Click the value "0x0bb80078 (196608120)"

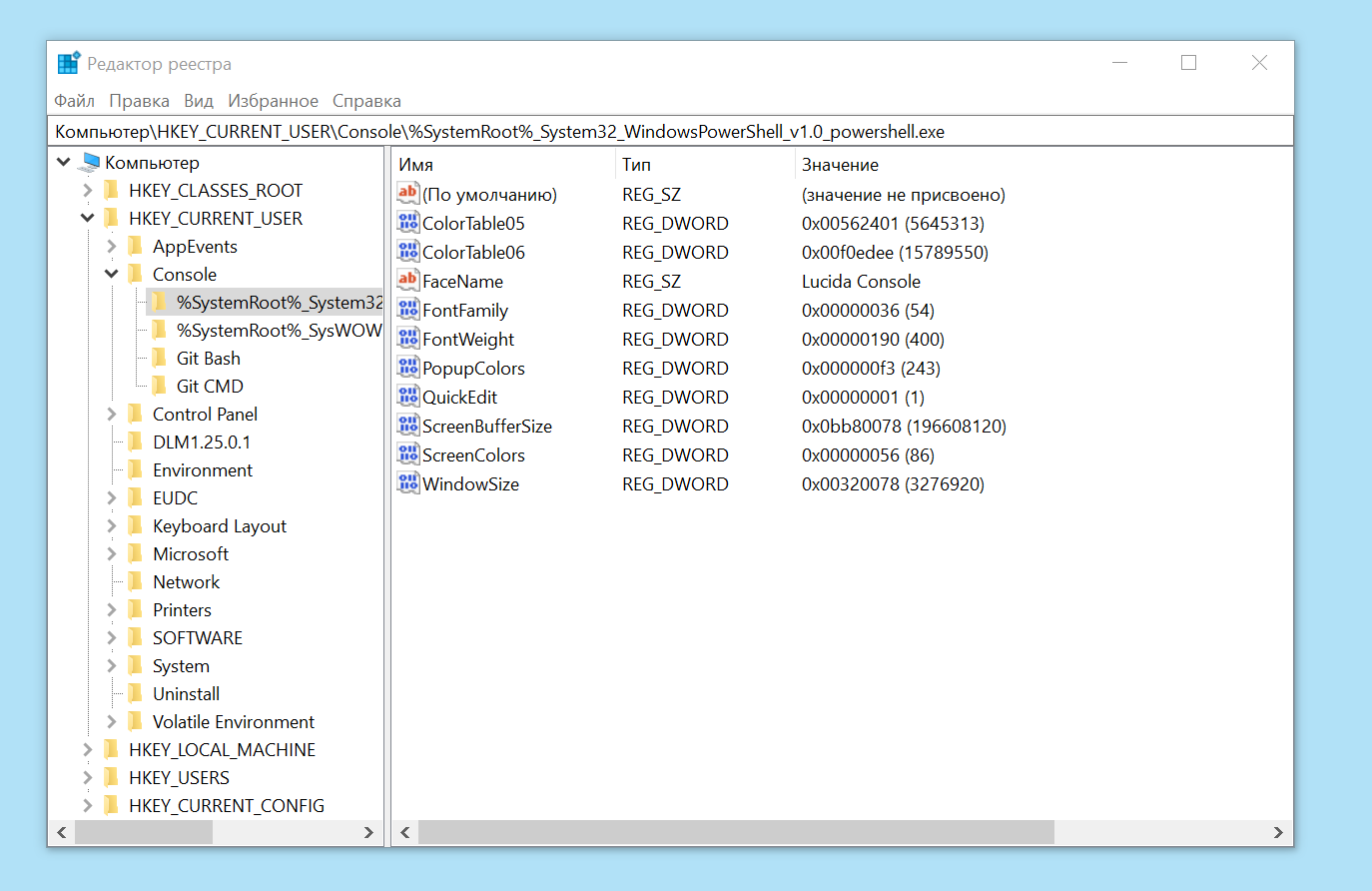(904, 426)
